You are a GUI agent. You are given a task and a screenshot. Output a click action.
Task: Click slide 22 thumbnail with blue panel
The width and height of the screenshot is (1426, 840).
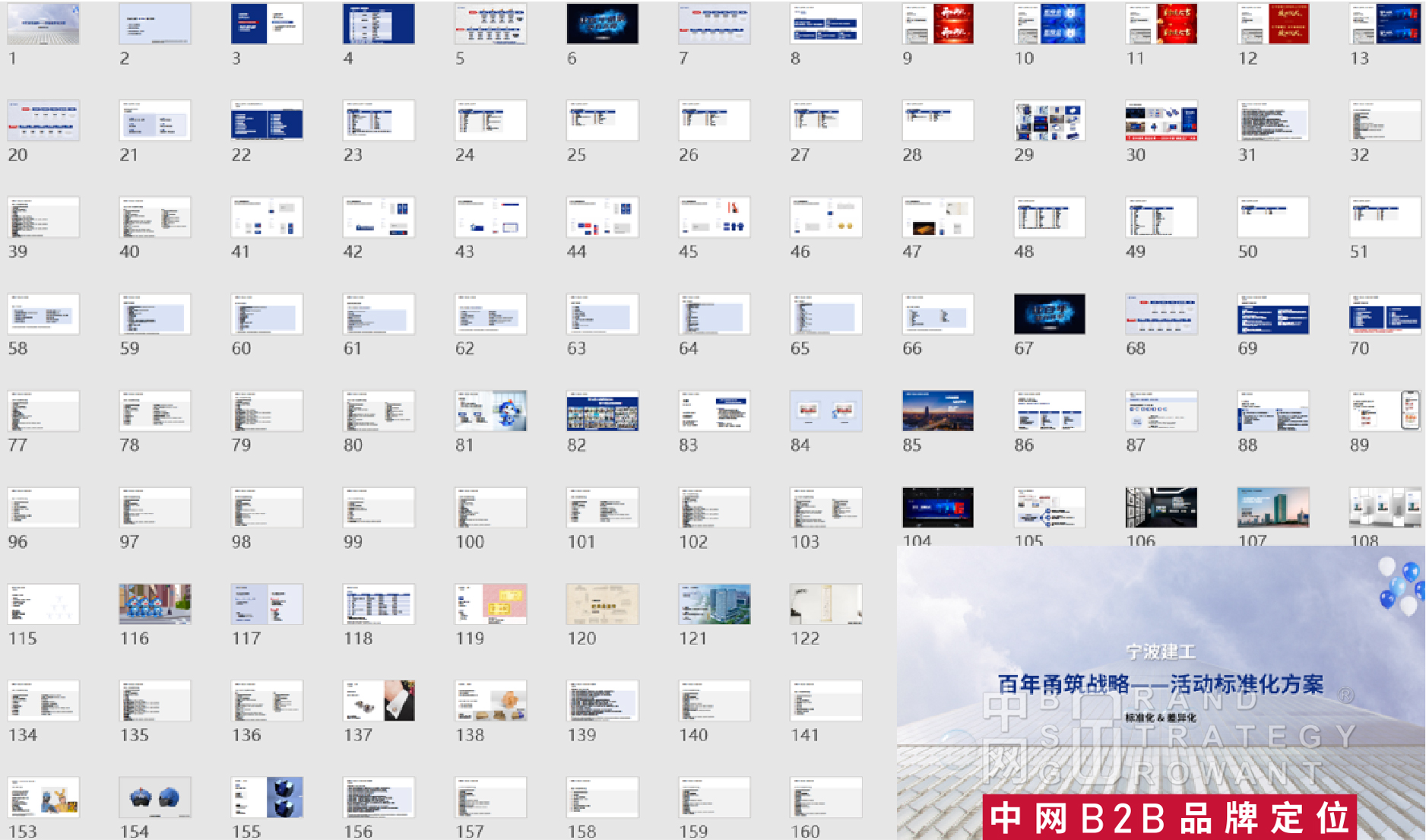[267, 120]
